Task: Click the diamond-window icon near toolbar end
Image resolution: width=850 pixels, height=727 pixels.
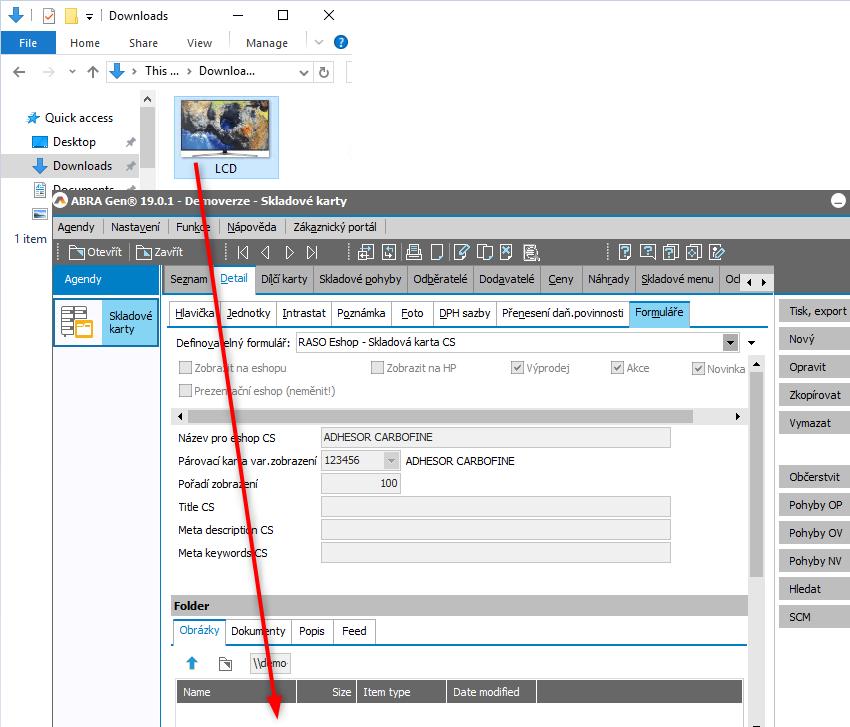Action: coord(694,252)
